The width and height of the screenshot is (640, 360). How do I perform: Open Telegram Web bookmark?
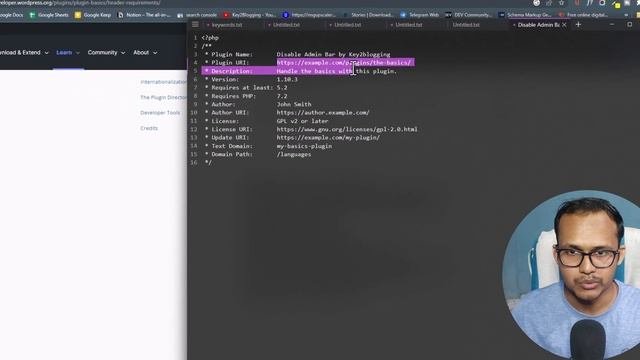(419, 15)
